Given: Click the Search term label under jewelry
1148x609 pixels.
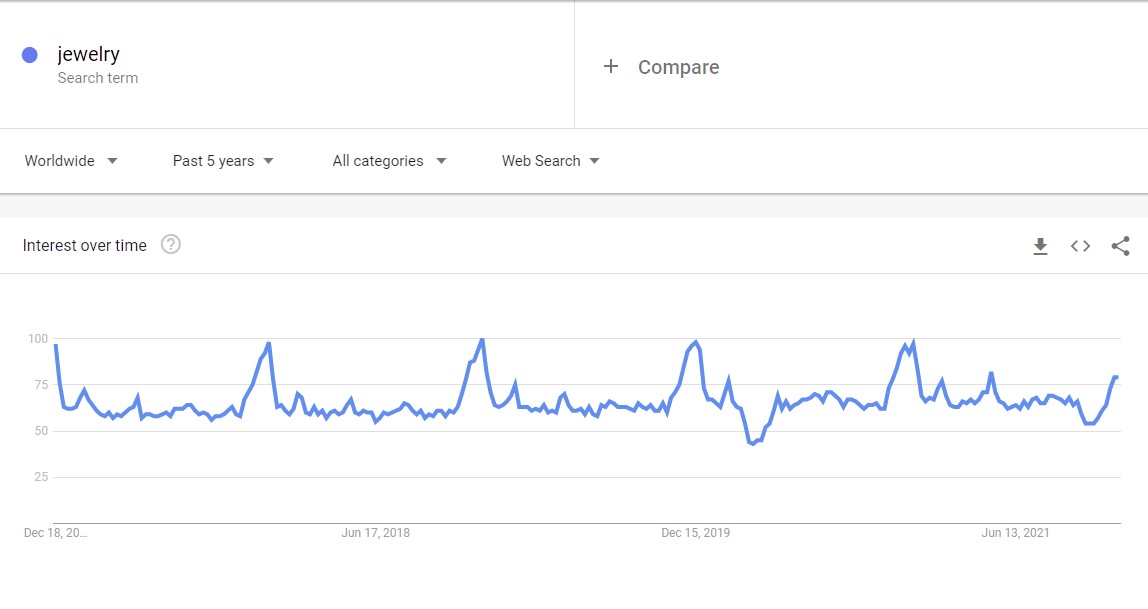Looking at the screenshot, I should 98,78.
